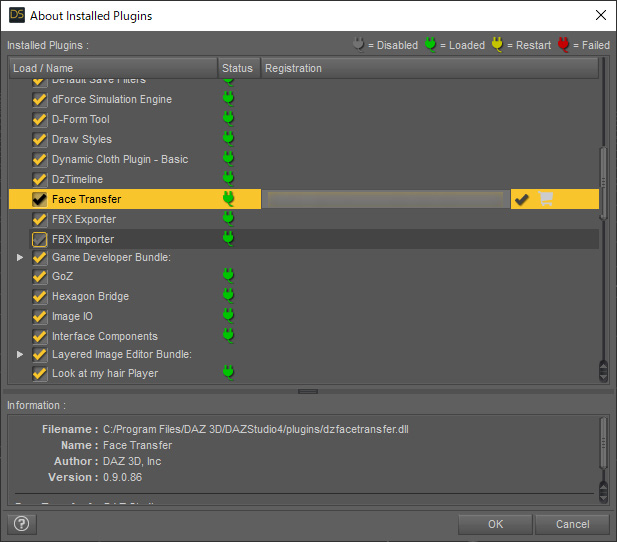Click the Registration column header

pyautogui.click(x=429, y=68)
